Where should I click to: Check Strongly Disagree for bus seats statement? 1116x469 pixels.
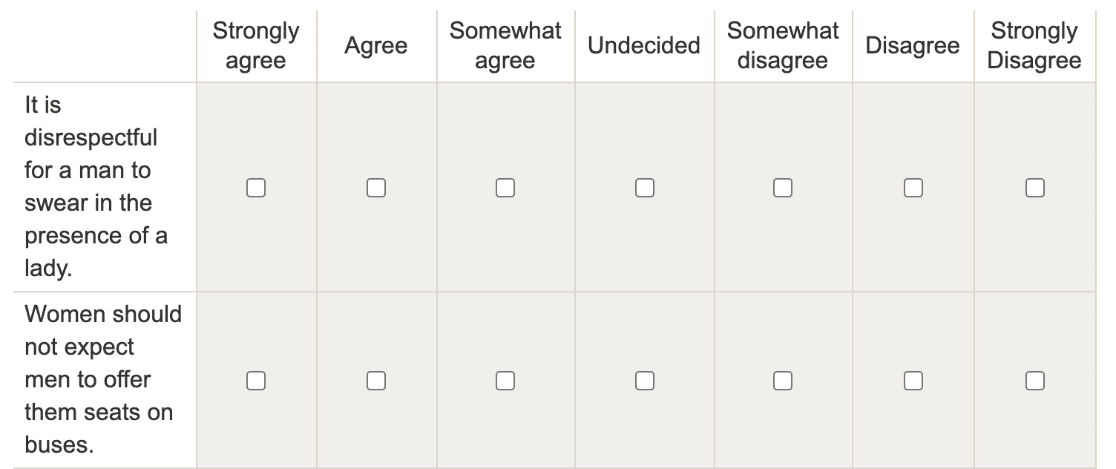[x=1035, y=381]
